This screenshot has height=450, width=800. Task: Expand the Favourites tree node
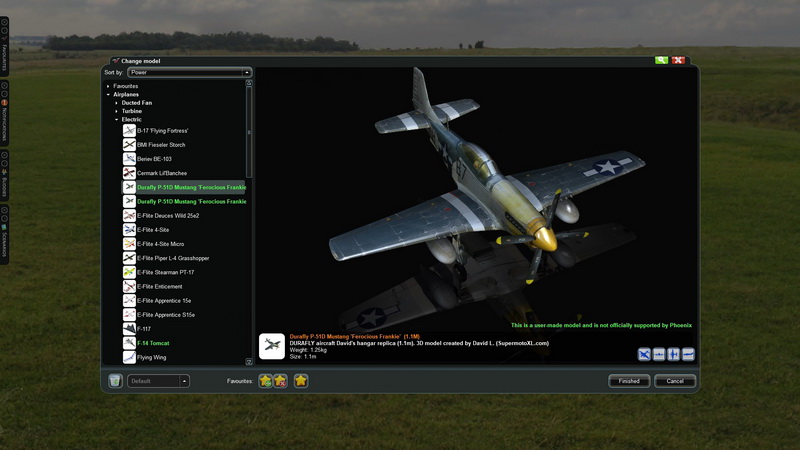click(108, 86)
